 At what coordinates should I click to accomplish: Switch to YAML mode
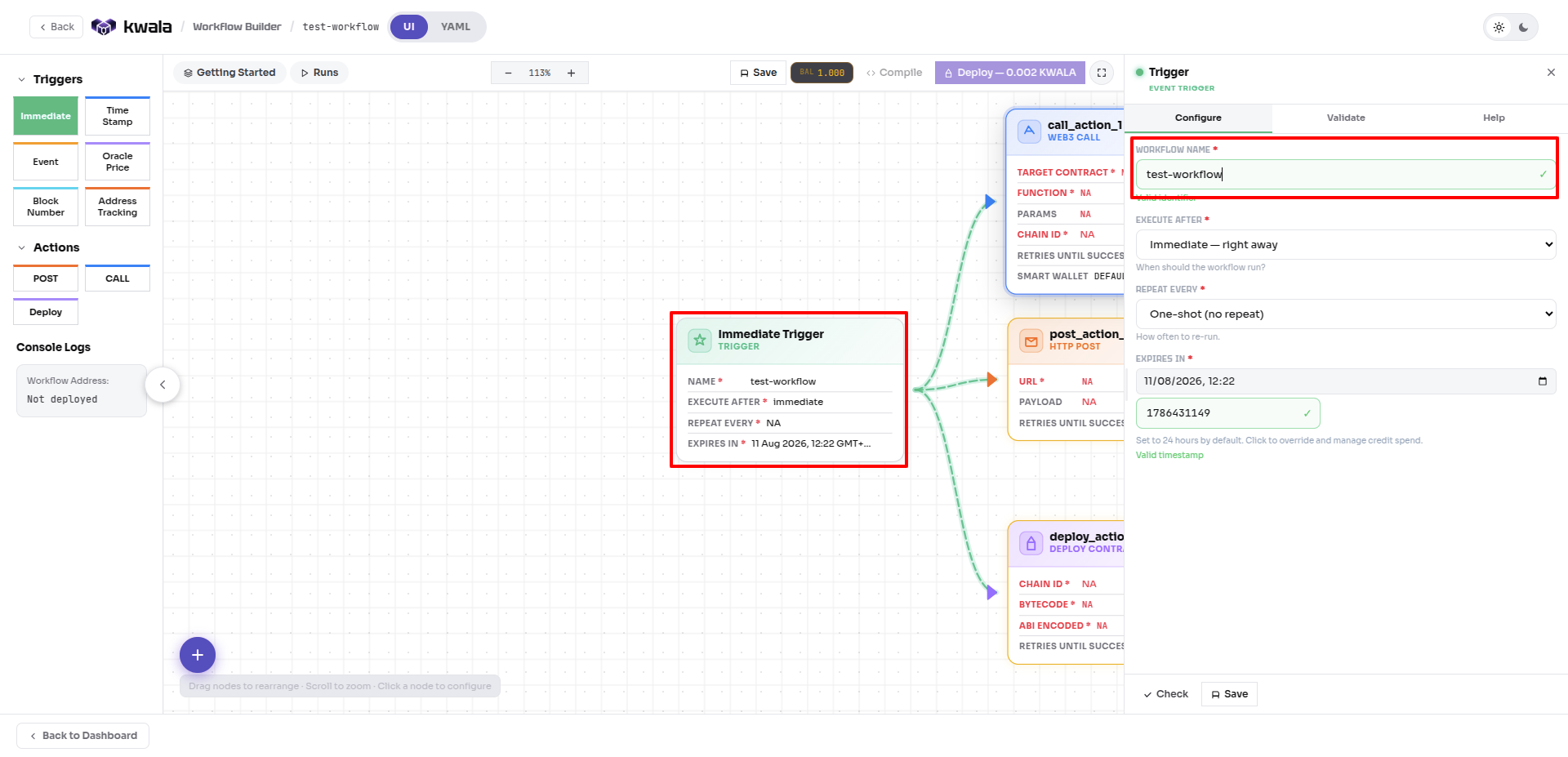[x=456, y=27]
